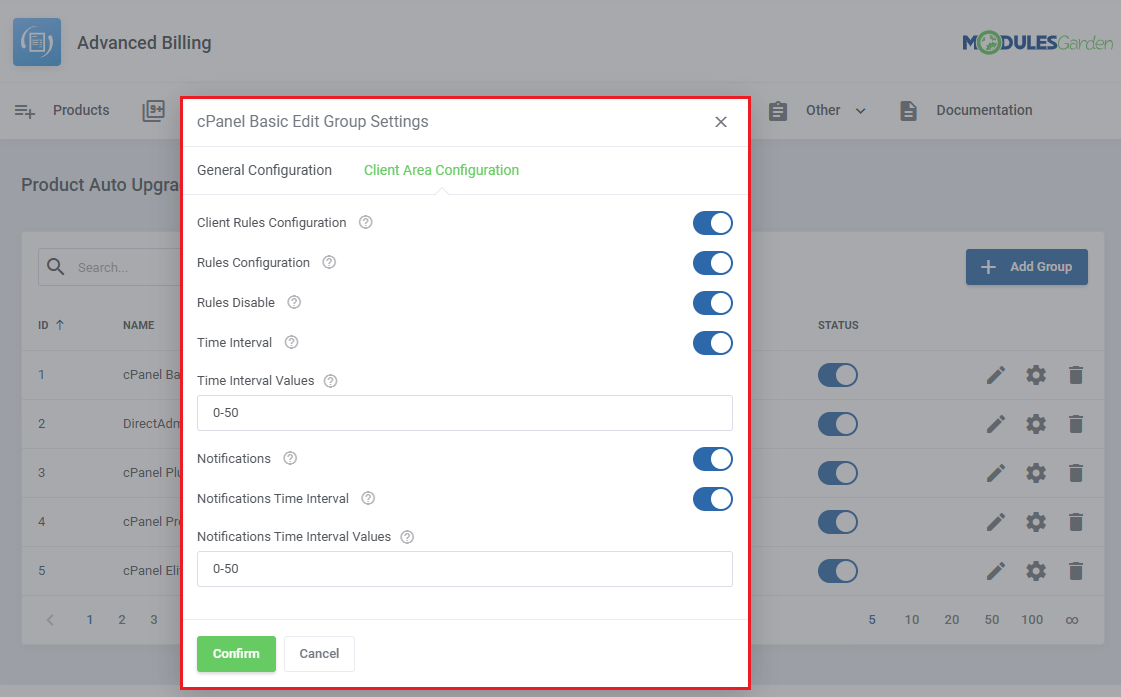The image size is (1121, 697).
Task: Edit group in row 4 with the pencil
Action: coord(996,522)
